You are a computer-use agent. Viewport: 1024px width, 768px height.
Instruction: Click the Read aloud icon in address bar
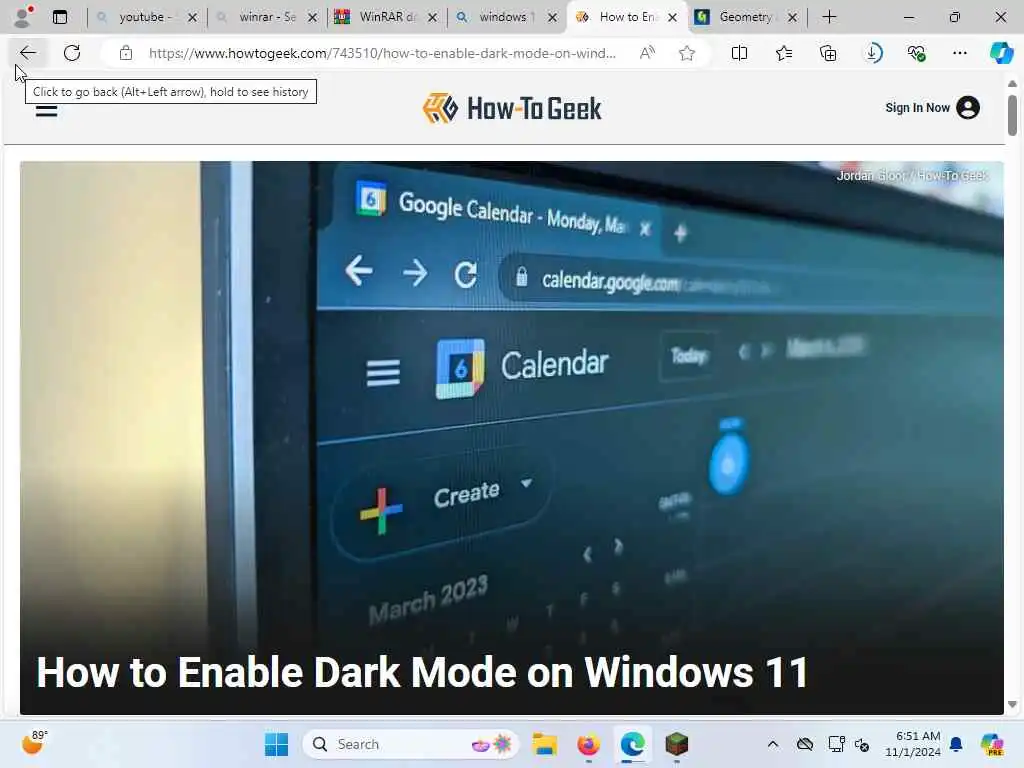(x=647, y=53)
